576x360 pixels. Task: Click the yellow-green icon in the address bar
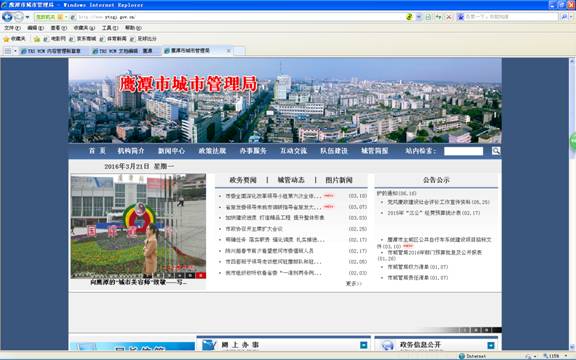(410, 17)
